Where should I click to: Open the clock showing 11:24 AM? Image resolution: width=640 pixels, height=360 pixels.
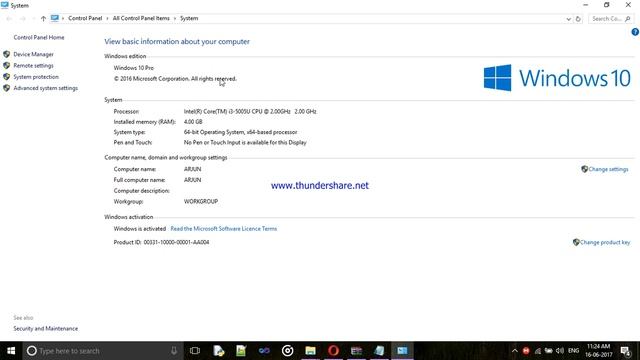(599, 351)
